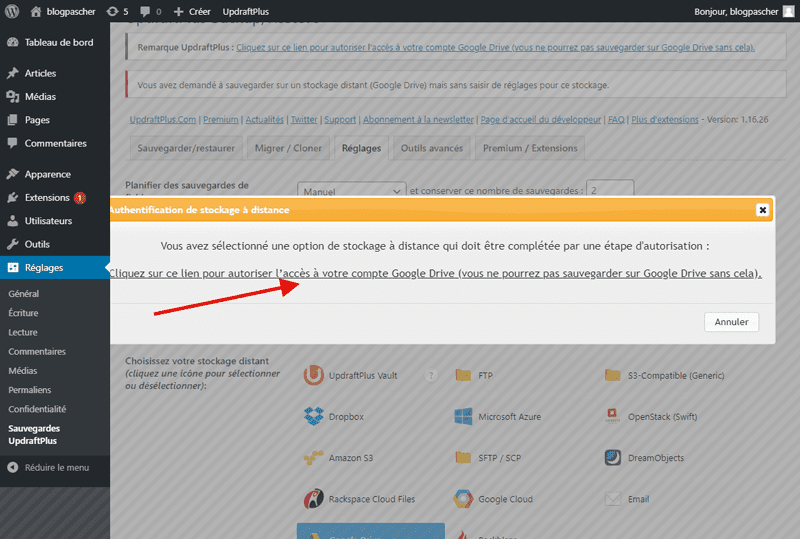Open Médias item under Réglages submenu
The height and width of the screenshot is (539, 800).
tap(22, 371)
